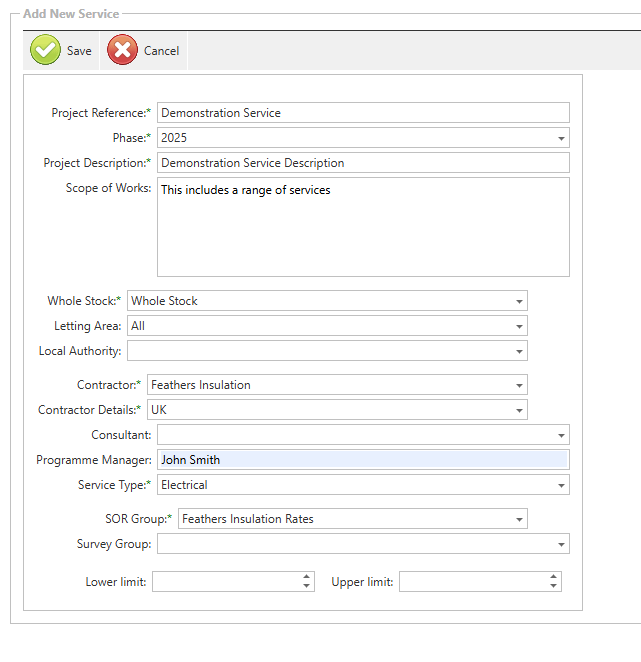Expand the Whole Stock dropdown
641x662 pixels.
519,301
